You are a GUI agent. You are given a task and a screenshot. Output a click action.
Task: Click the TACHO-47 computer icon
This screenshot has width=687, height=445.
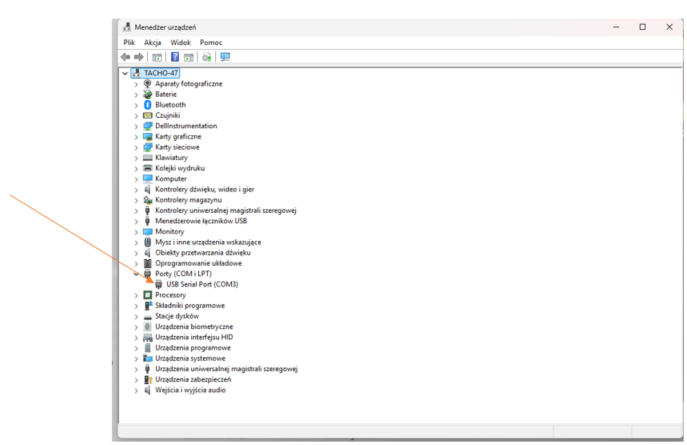[136, 73]
